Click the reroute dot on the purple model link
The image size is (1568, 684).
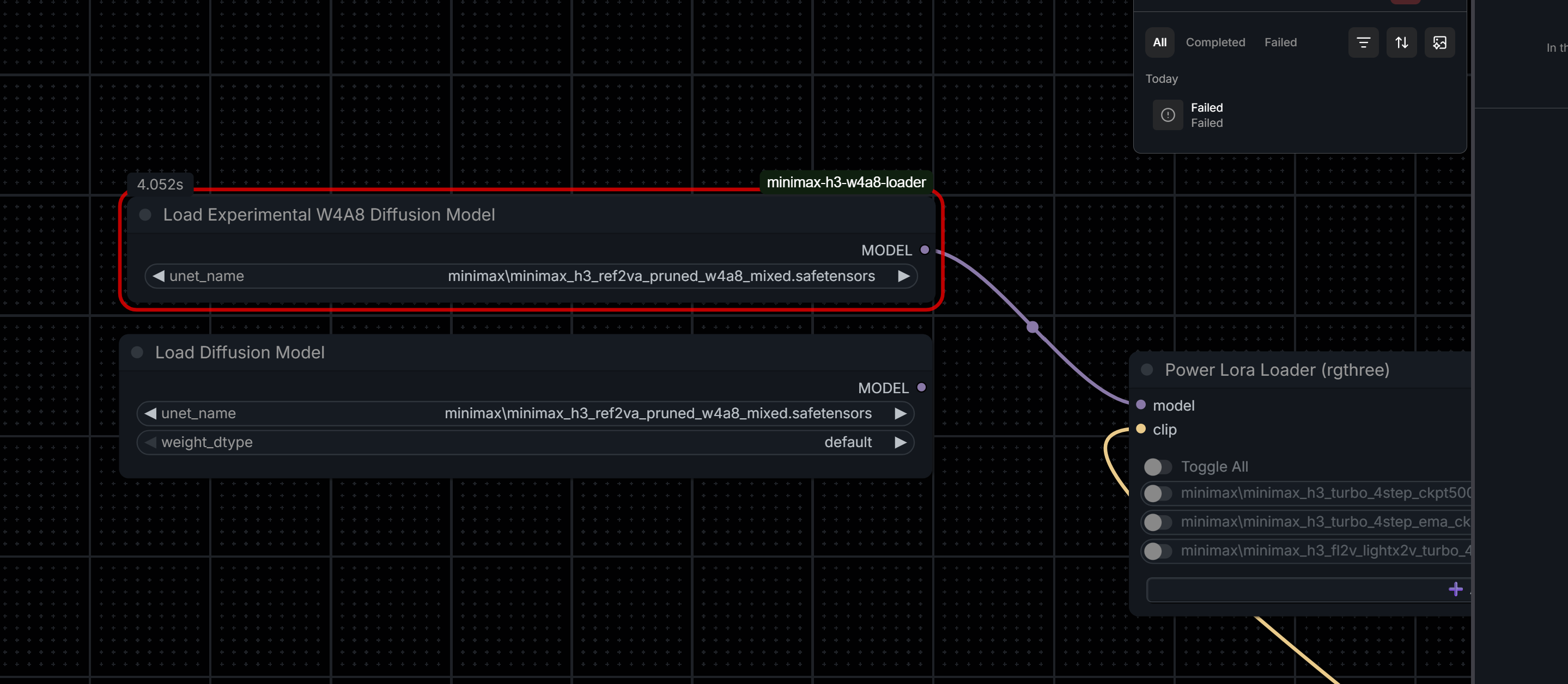tap(1032, 327)
